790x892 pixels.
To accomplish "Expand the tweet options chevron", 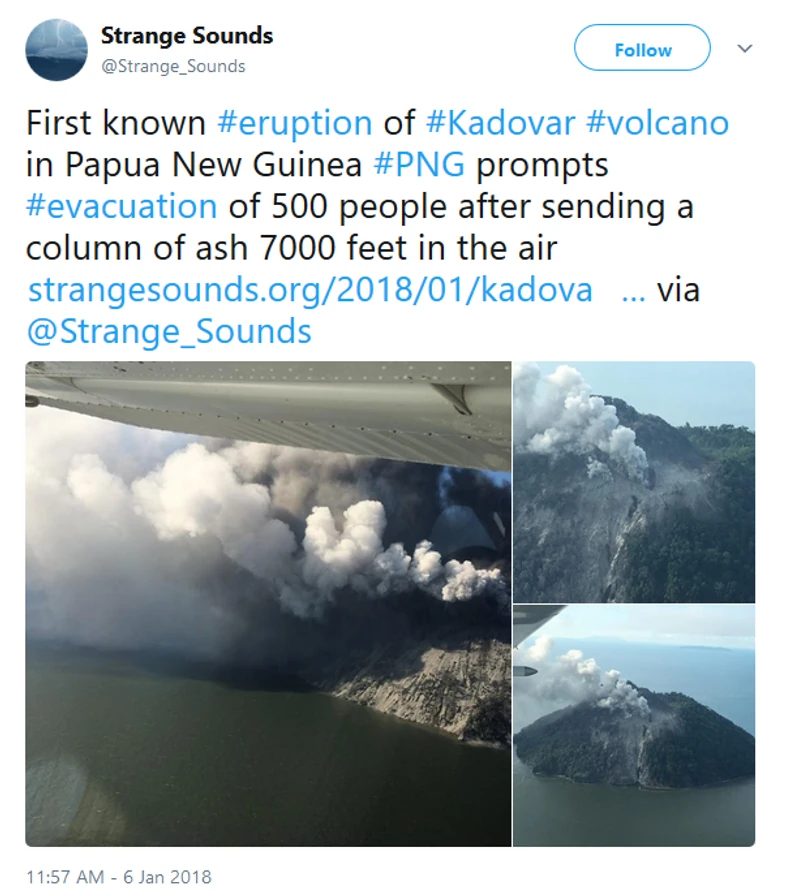I will click(744, 48).
